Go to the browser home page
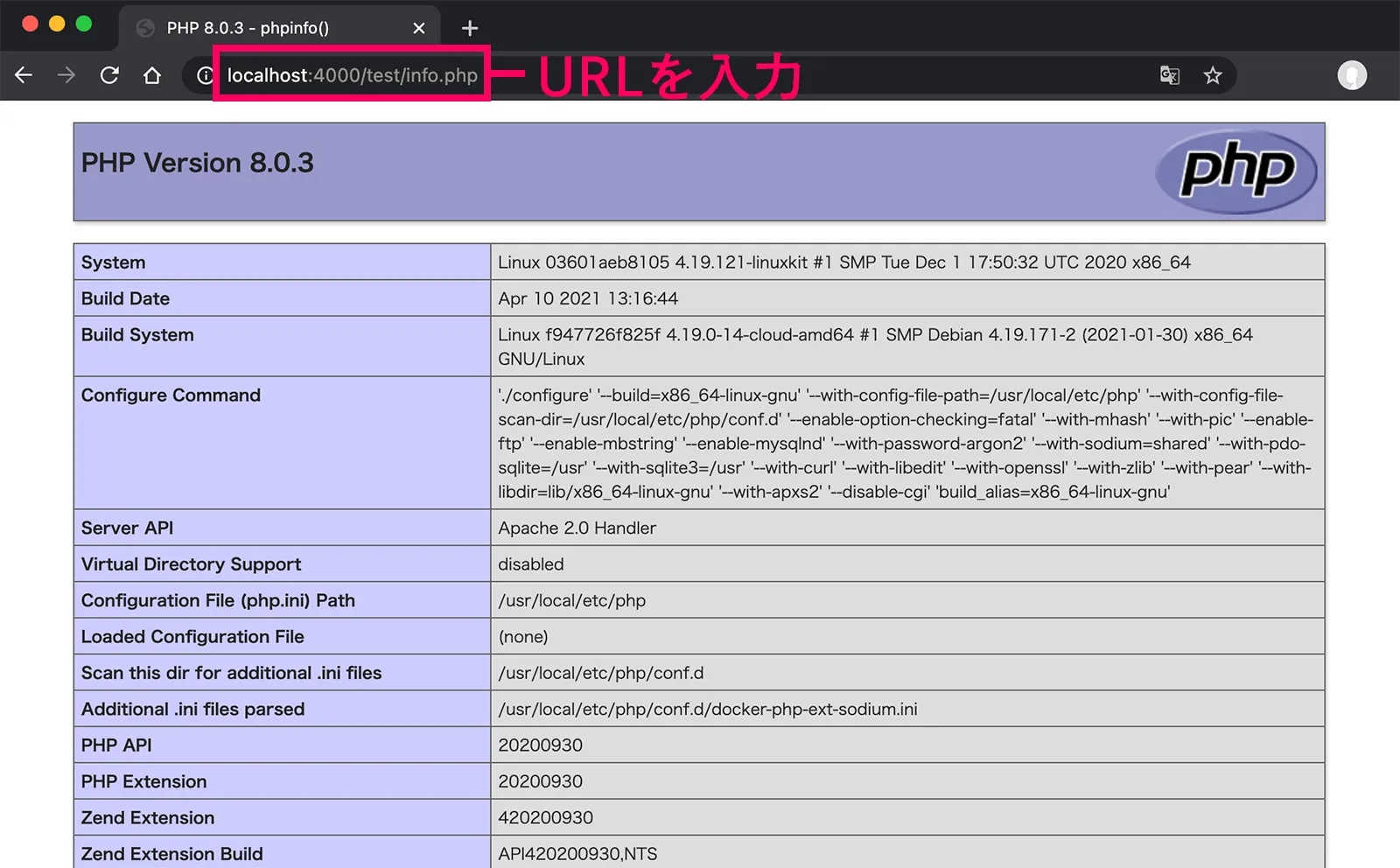The width and height of the screenshot is (1400, 868). (152, 75)
